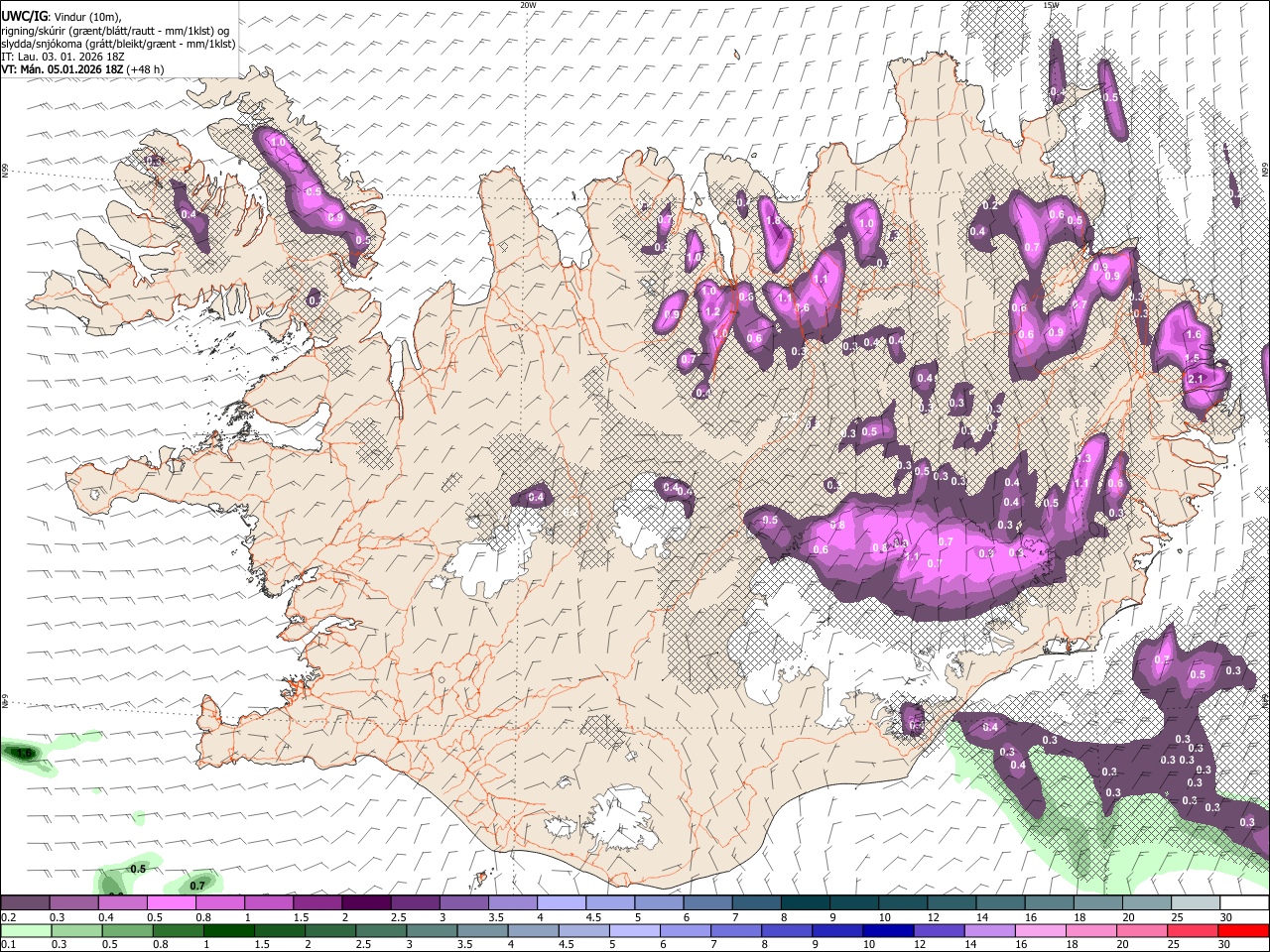
Task: Click the 'VT: Mán. 05.01.2026 18Z' valid time
Action: [63, 69]
